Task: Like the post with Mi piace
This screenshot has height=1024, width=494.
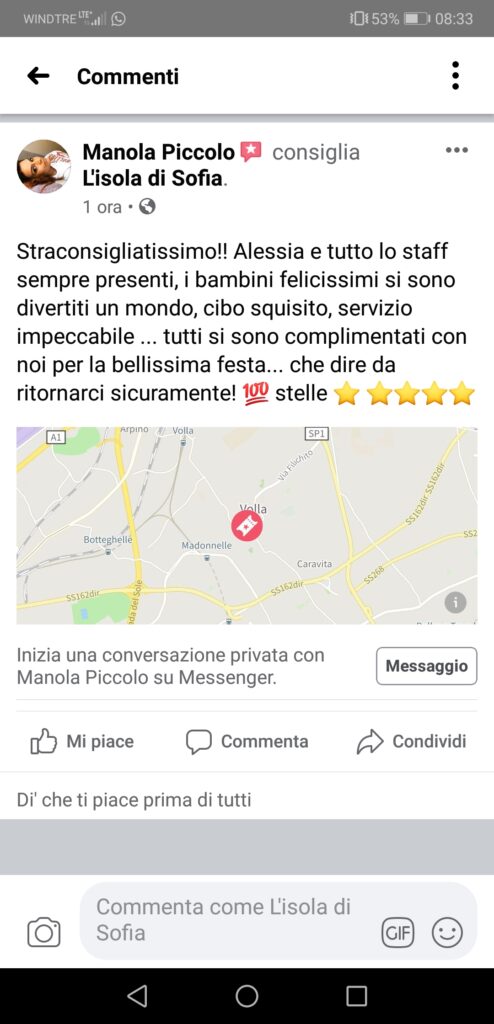Action: 82,741
